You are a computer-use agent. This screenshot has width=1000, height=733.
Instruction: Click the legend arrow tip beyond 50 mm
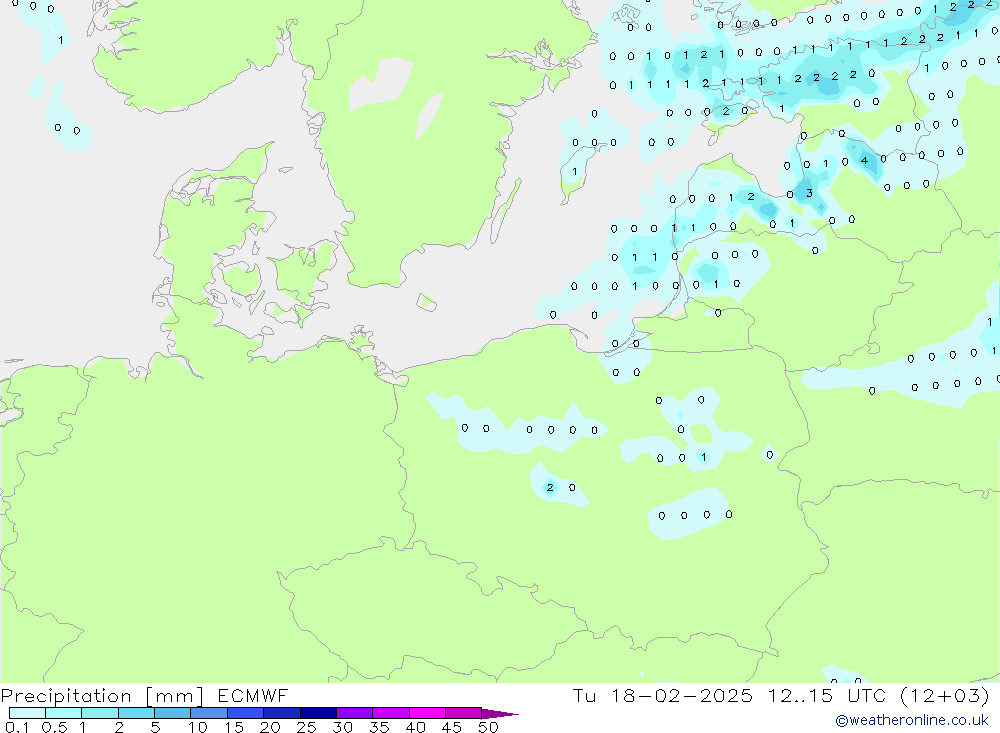pos(499,713)
